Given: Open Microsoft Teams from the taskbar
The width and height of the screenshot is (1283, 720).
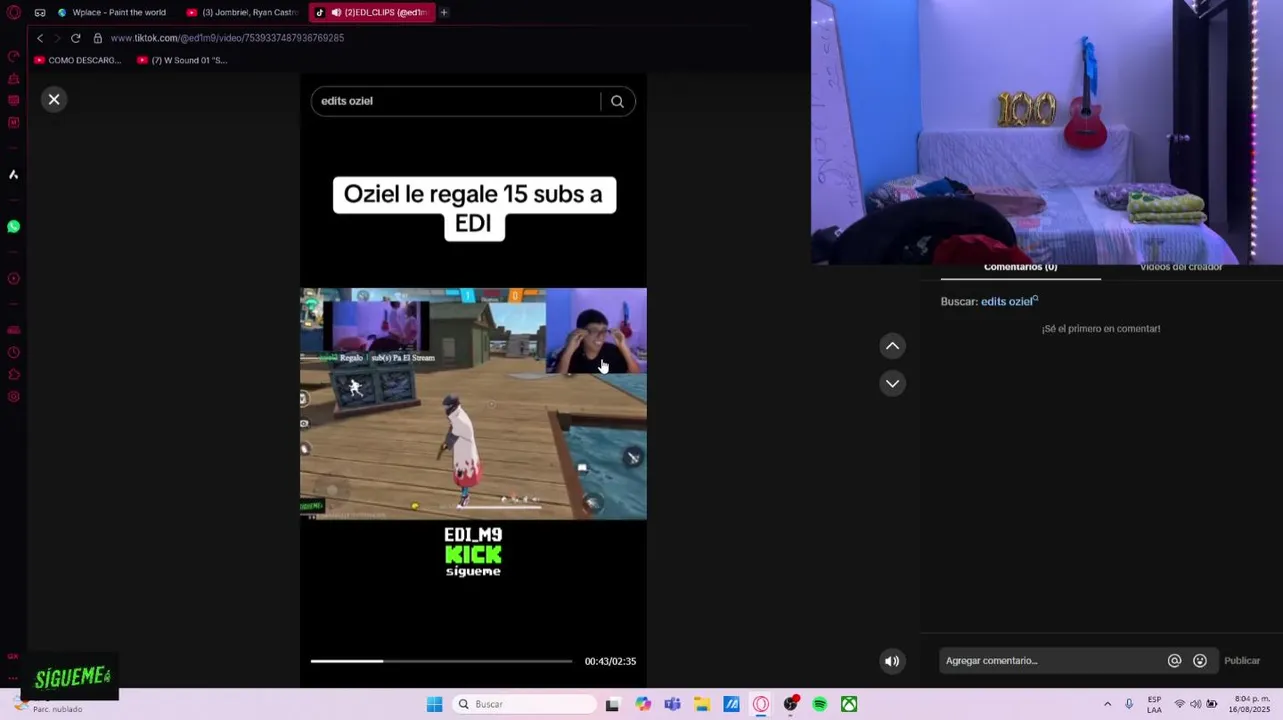Looking at the screenshot, I should (x=672, y=704).
